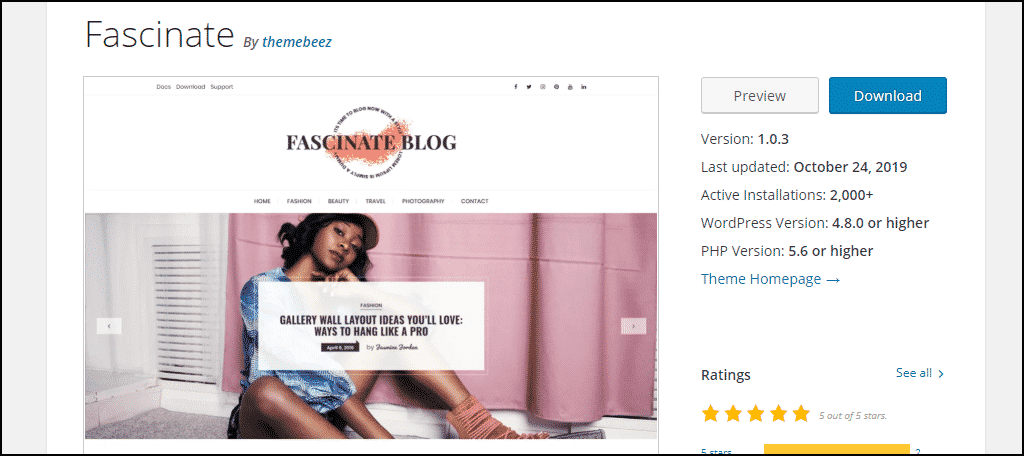Screen dimensions: 1024x456
Task: Open the themebeez author link
Action: coord(296,42)
